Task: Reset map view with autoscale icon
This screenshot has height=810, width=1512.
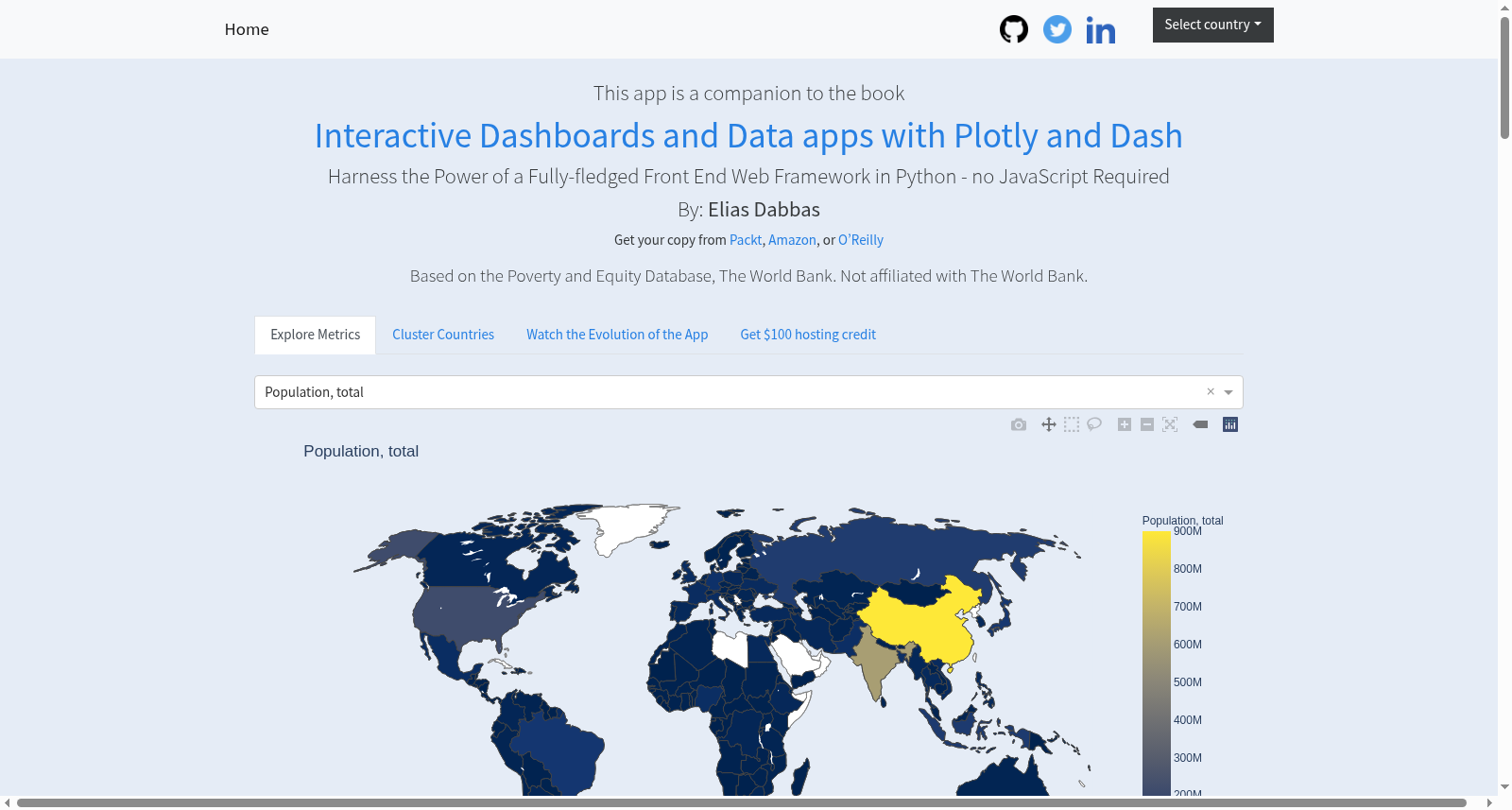Action: click(1170, 424)
